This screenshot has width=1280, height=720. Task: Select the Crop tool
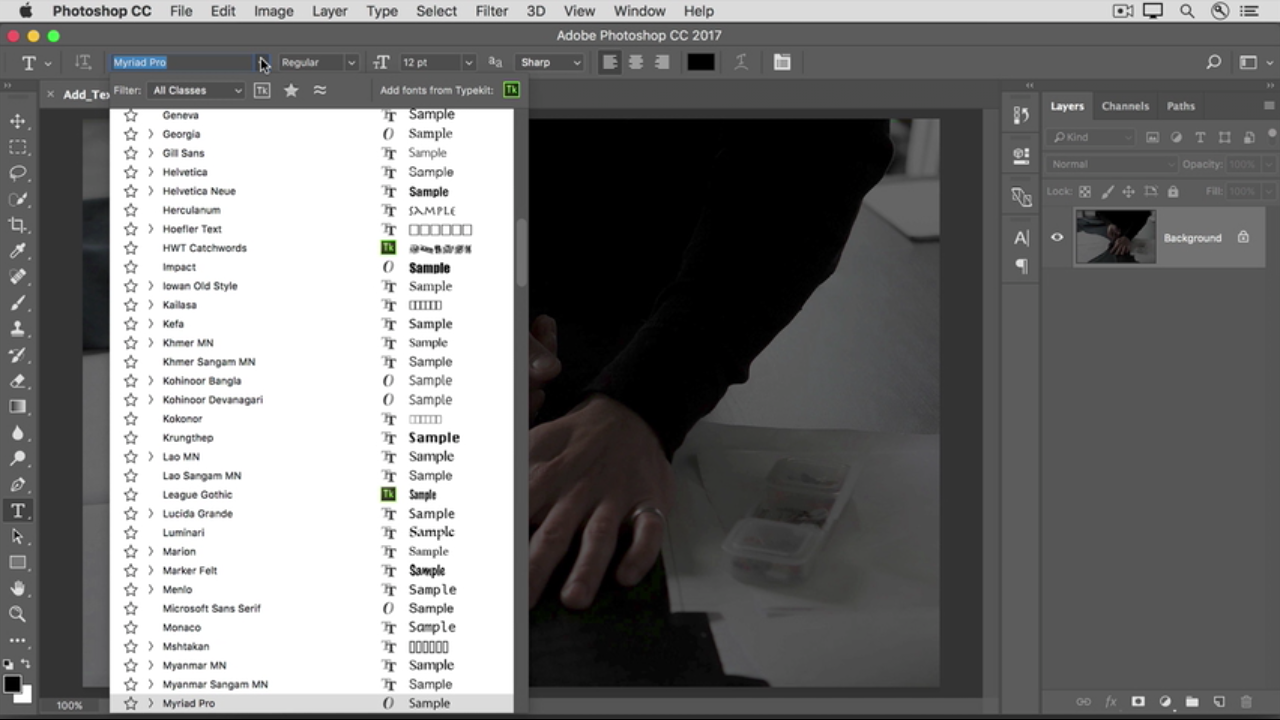(18, 225)
